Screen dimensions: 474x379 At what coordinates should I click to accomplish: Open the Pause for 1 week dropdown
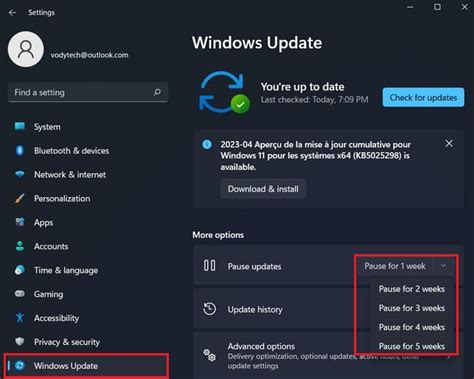click(x=405, y=266)
